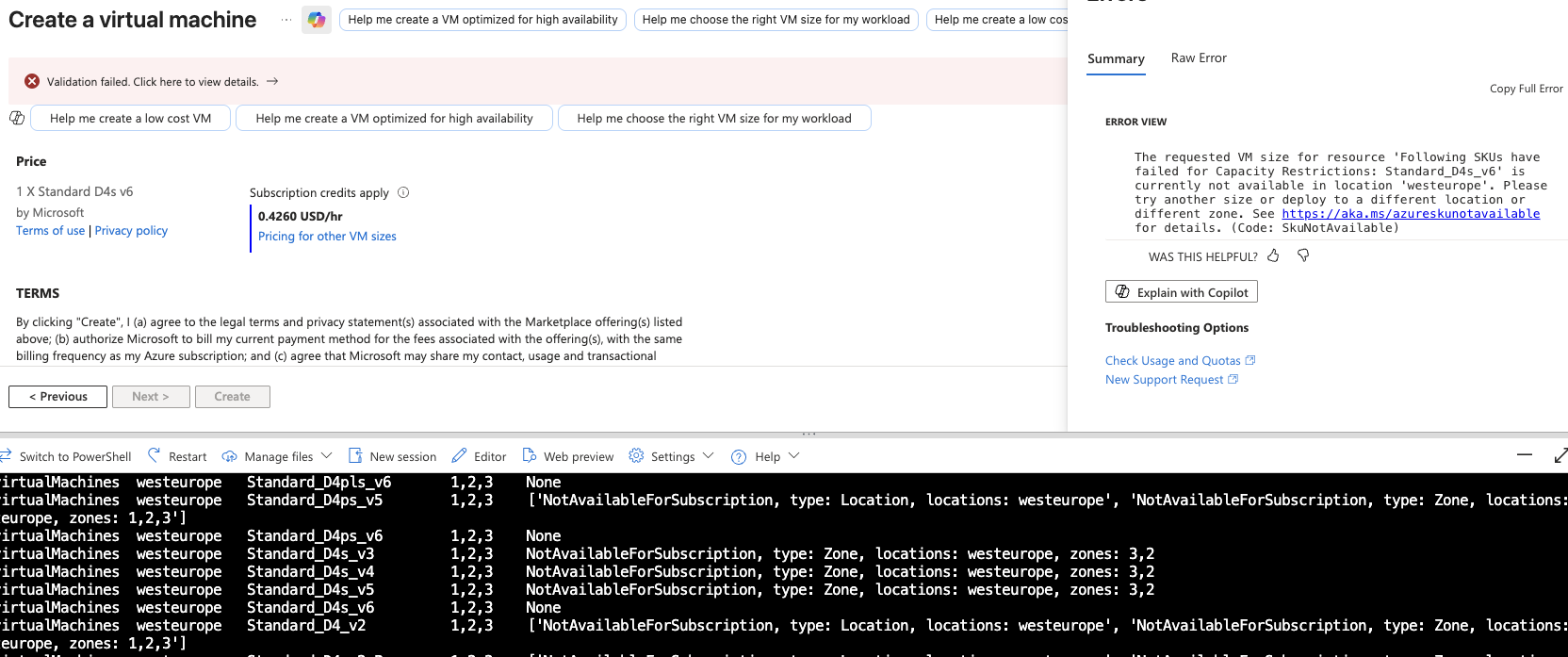
Task: Click the Web preview icon
Action: pyautogui.click(x=530, y=455)
